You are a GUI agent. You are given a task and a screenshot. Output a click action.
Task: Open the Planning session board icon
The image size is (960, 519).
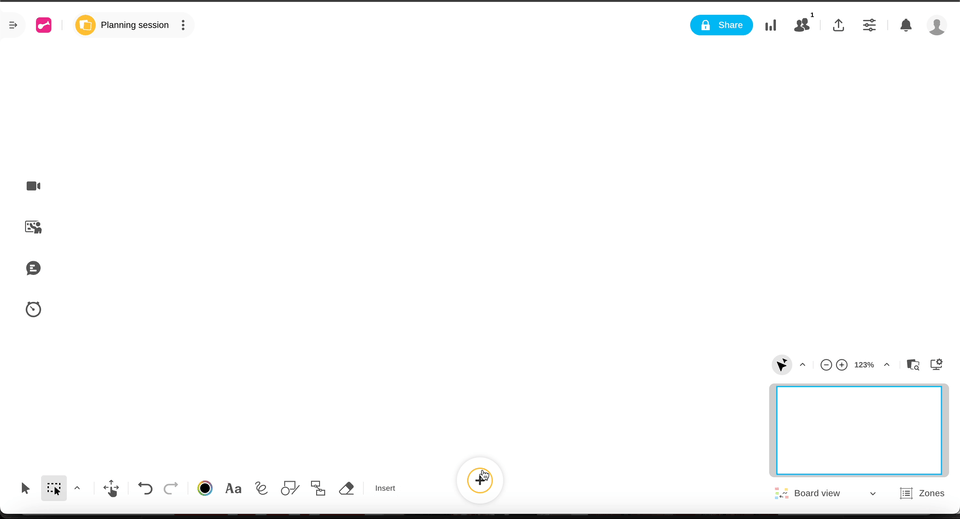[x=85, y=25]
